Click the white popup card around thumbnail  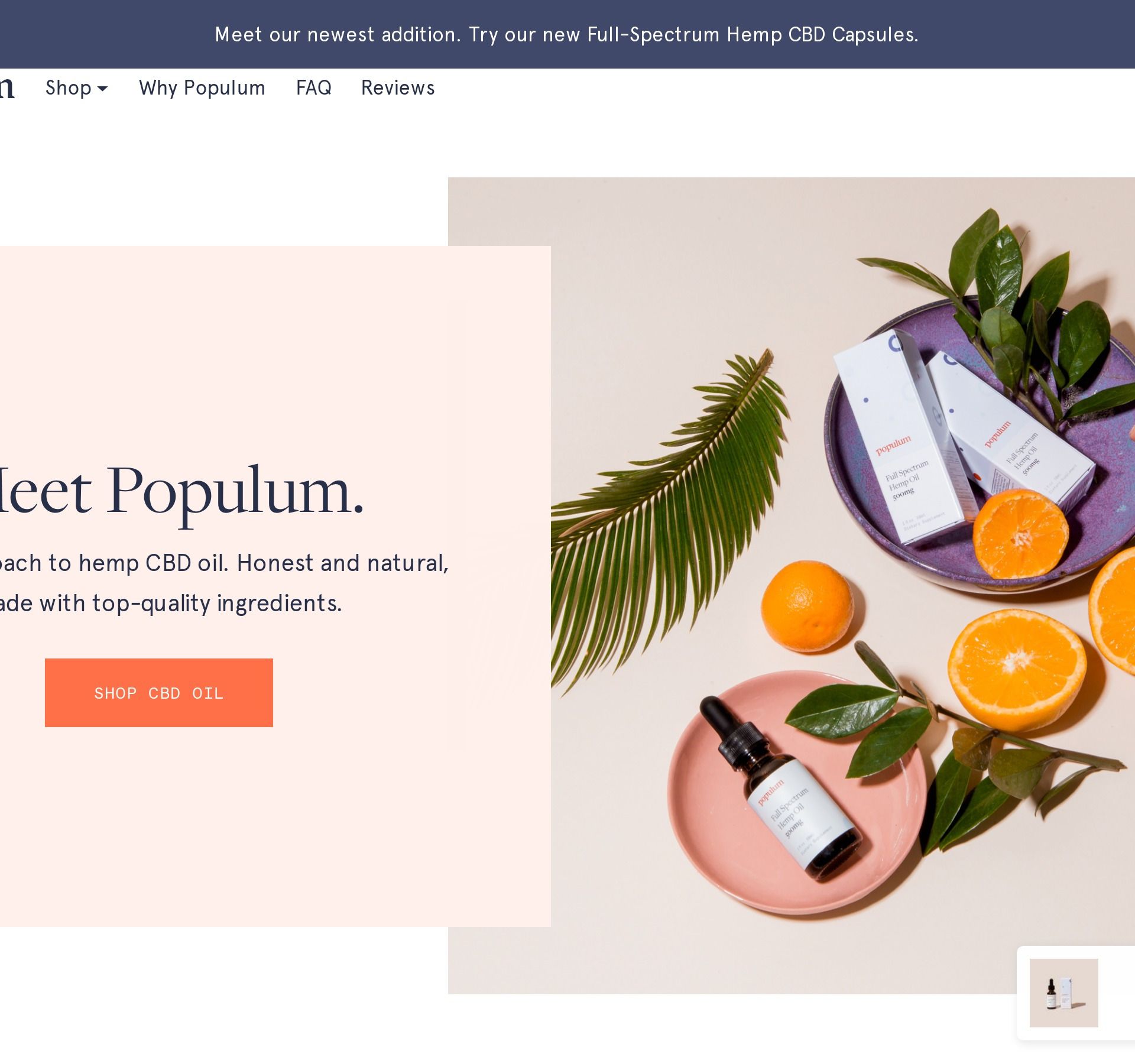tap(1076, 993)
